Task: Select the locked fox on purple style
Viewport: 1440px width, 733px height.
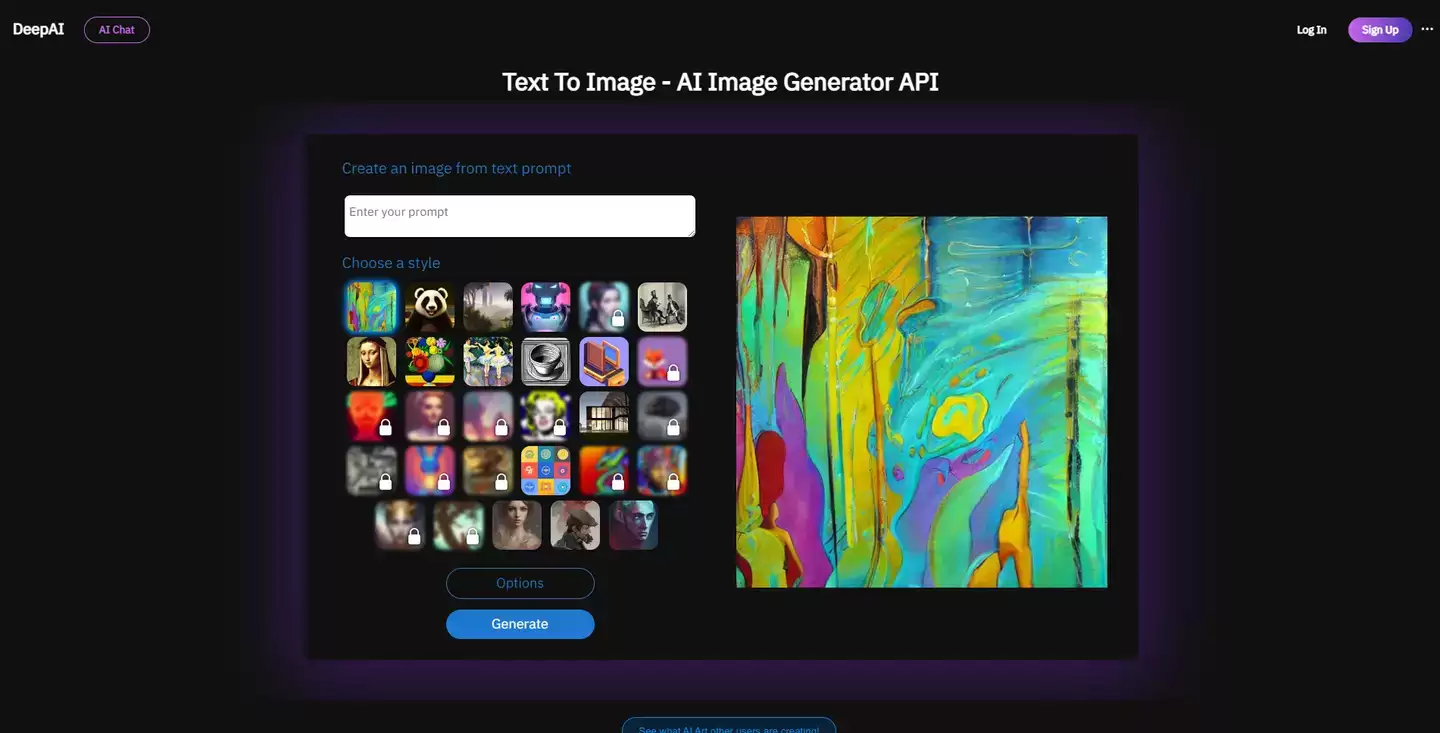Action: [x=662, y=361]
